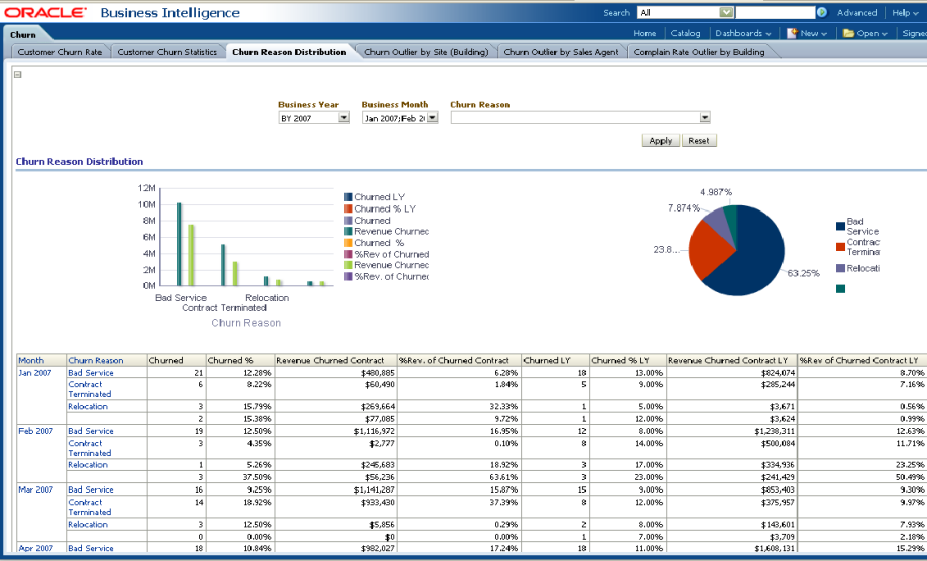Click the Month column header
Screen dimensions: 927x561
[x=31, y=360]
